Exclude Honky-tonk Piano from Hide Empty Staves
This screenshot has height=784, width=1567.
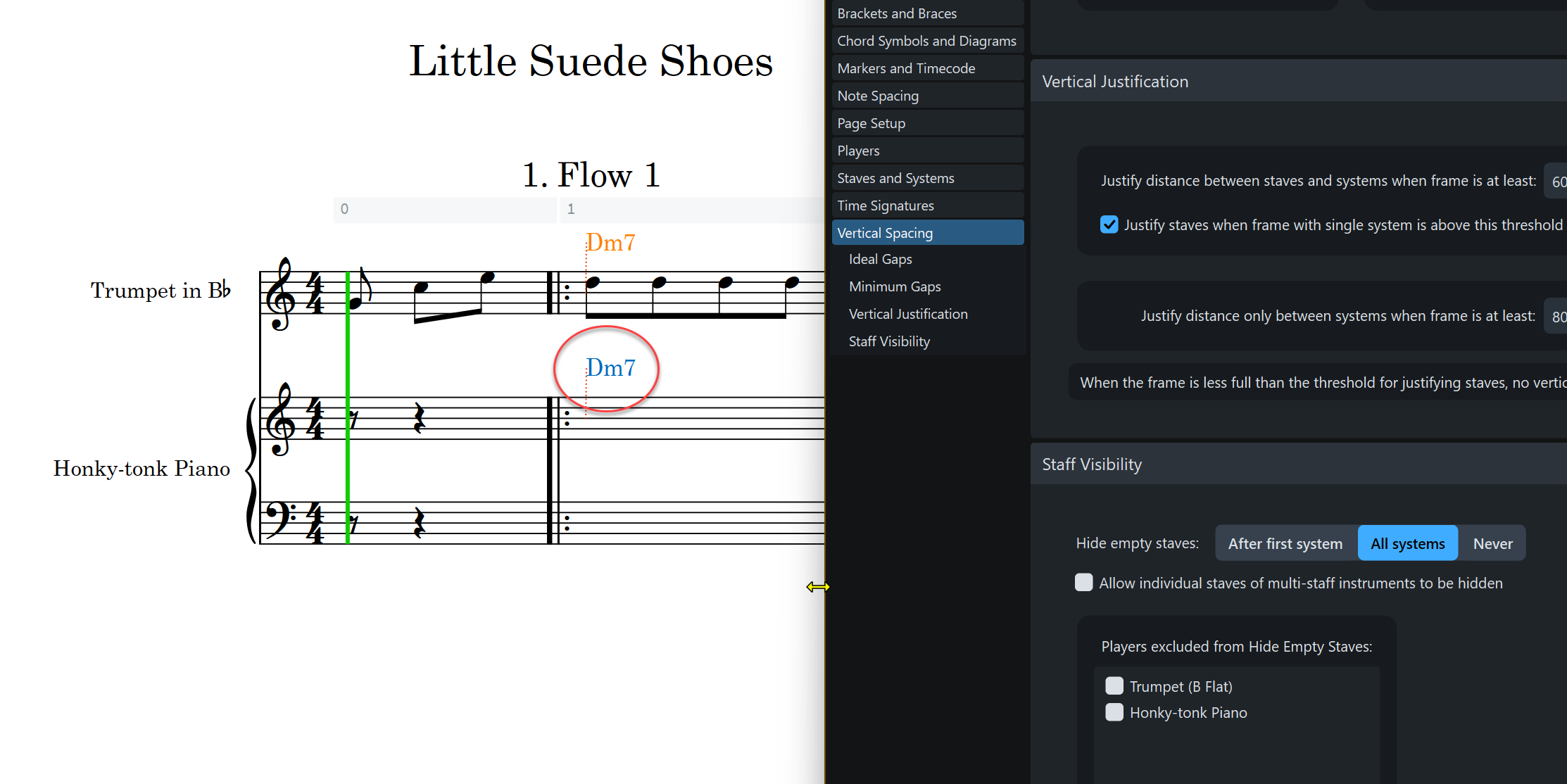(1114, 712)
